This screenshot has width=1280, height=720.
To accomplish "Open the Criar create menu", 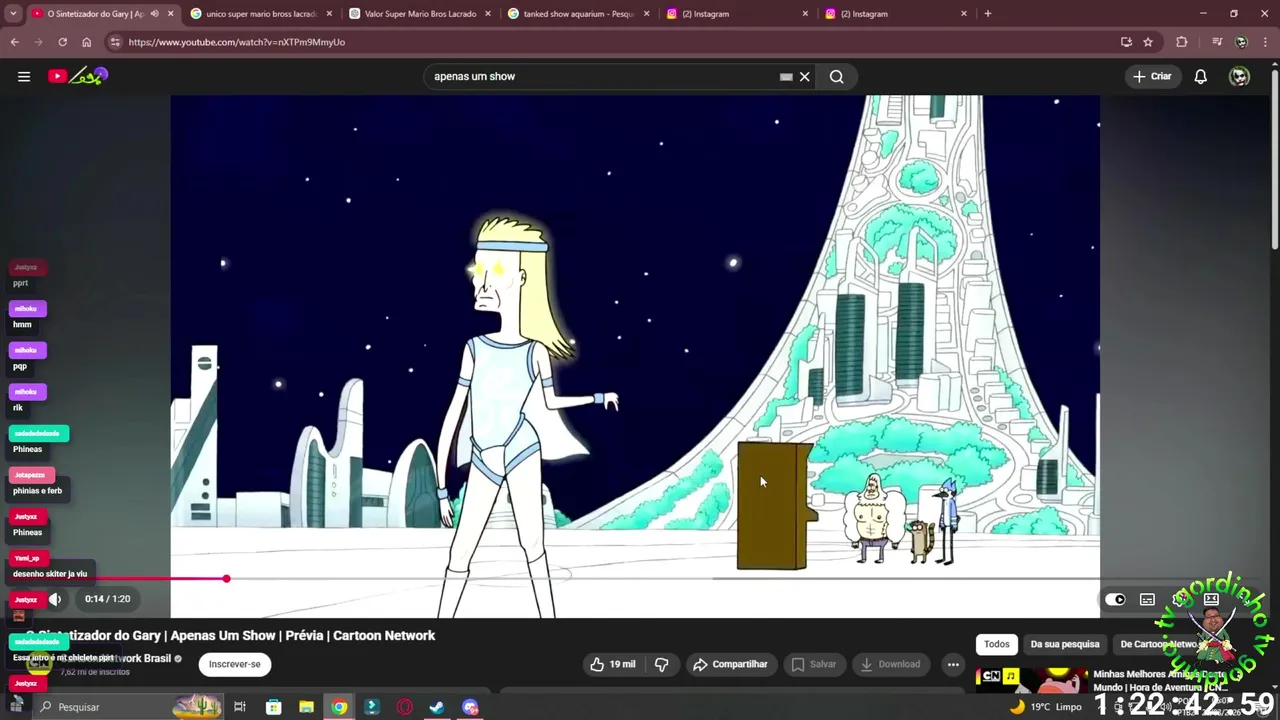I will (1152, 76).
